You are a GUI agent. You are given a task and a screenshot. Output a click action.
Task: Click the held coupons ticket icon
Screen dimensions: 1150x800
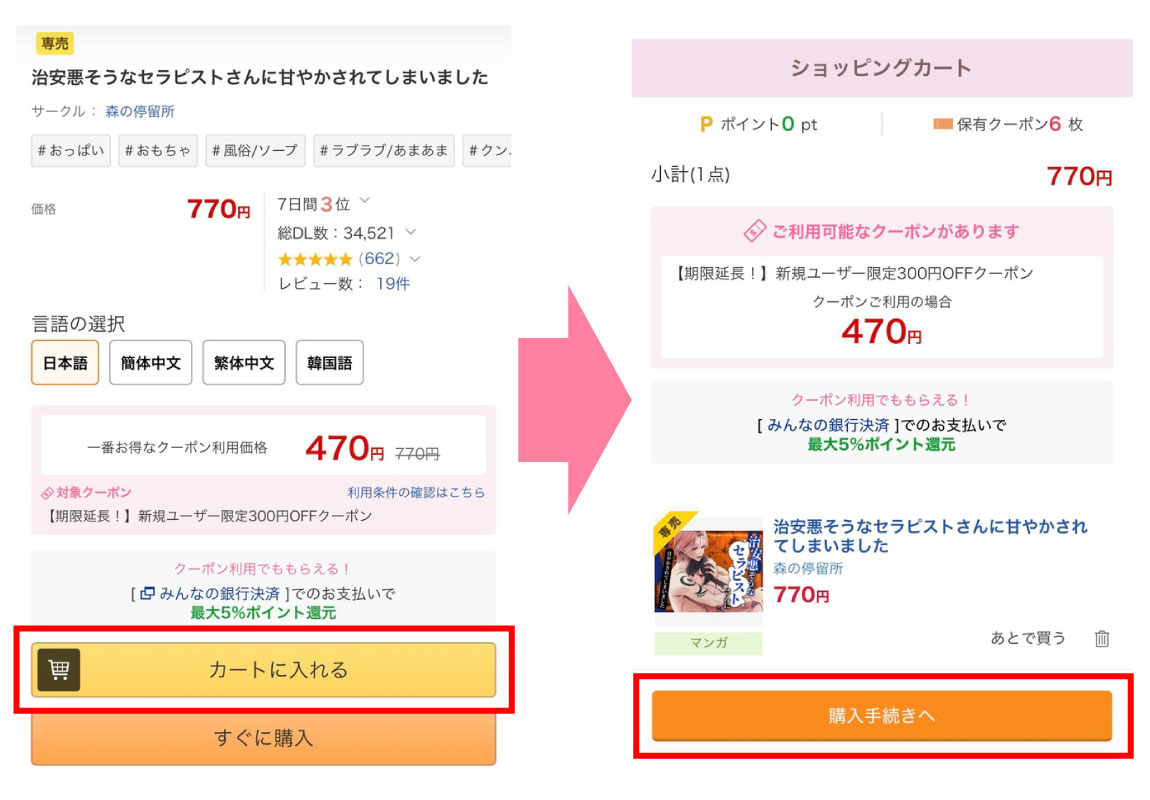pyautogui.click(x=942, y=125)
